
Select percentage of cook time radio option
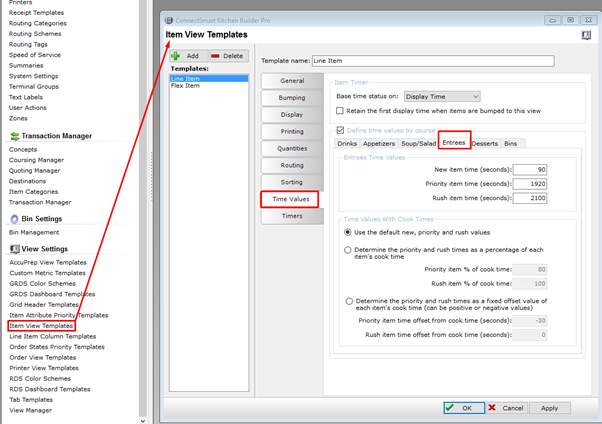[x=347, y=250]
